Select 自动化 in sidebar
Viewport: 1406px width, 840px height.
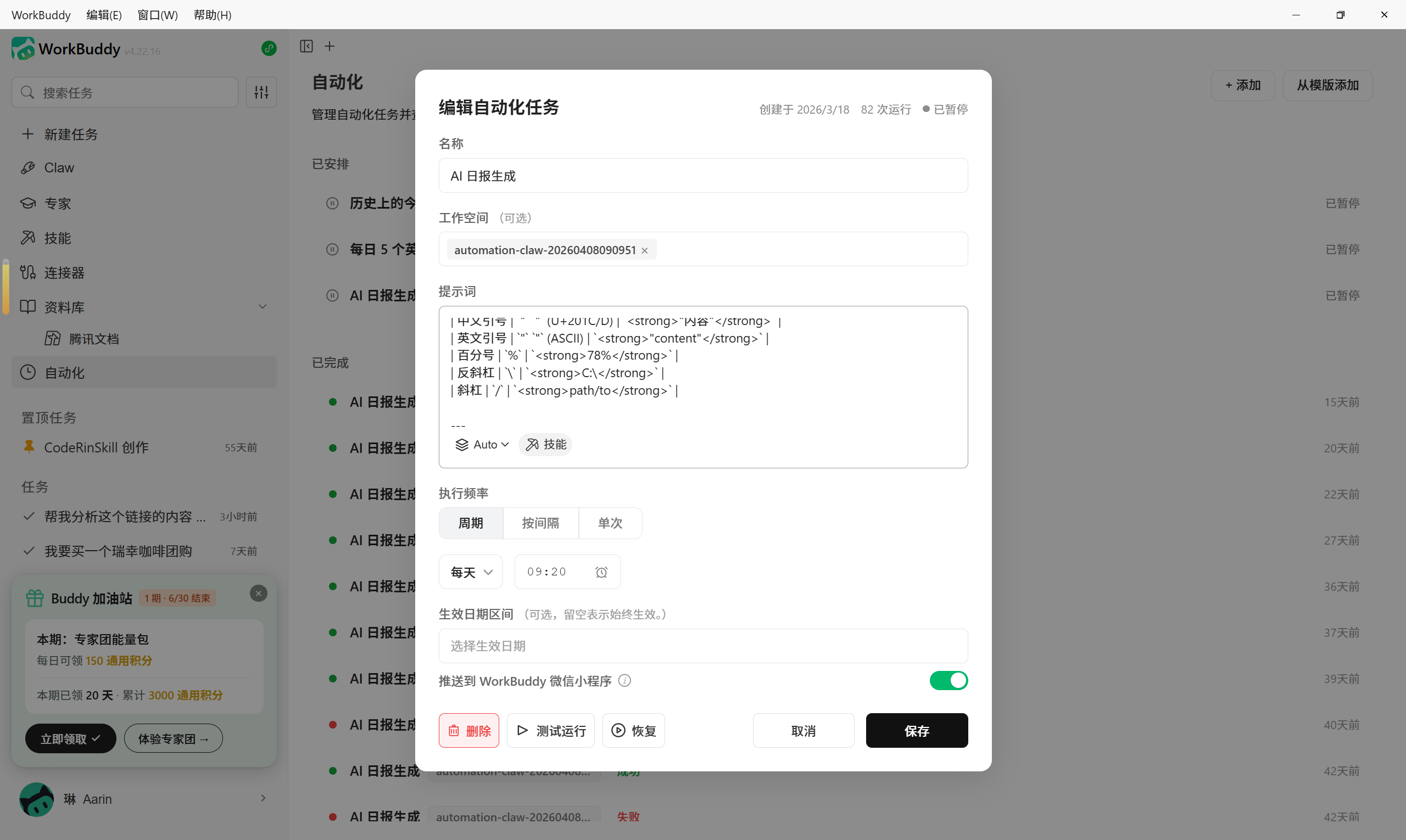(x=144, y=372)
